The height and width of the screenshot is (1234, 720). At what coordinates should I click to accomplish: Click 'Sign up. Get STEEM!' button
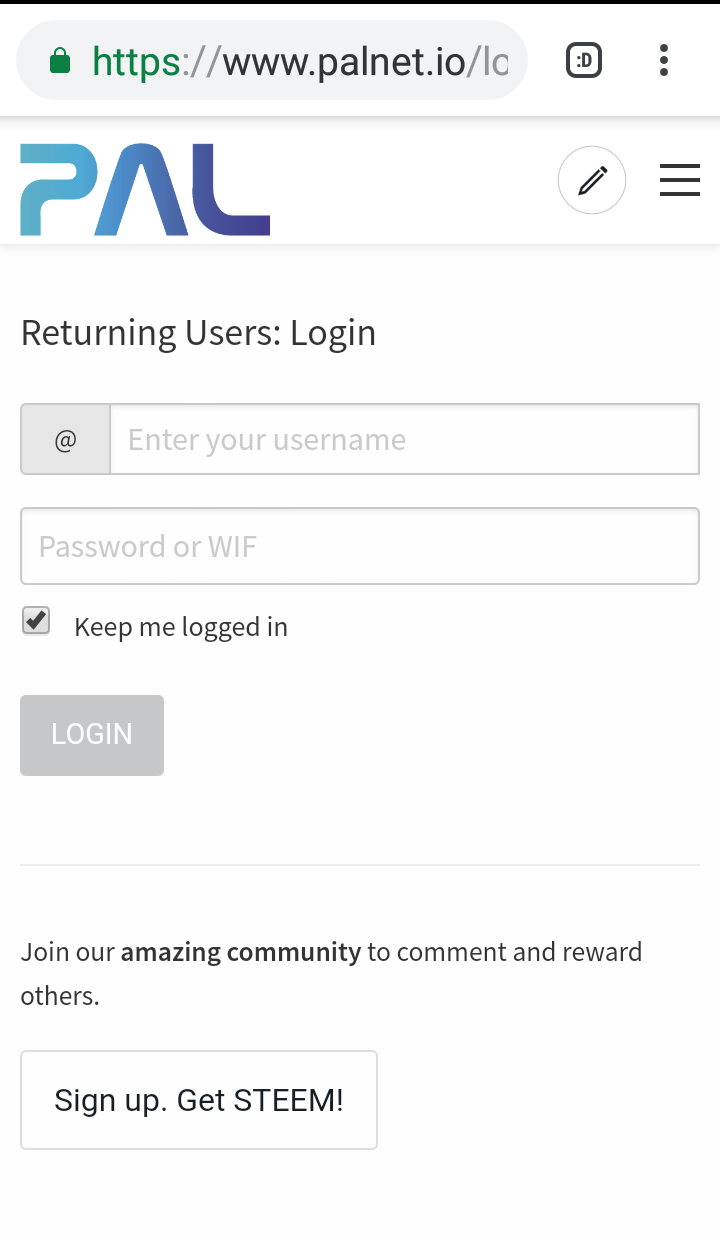(x=199, y=1100)
